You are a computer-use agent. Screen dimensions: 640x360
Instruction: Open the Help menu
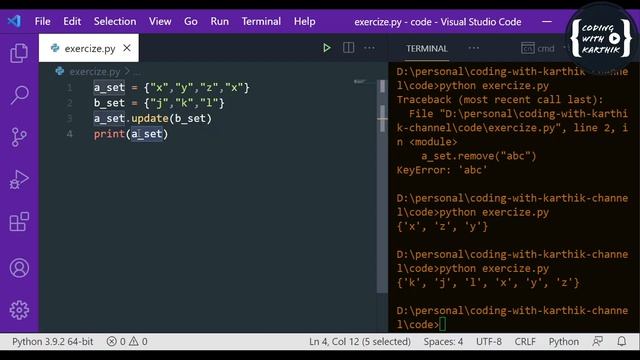tap(304, 21)
